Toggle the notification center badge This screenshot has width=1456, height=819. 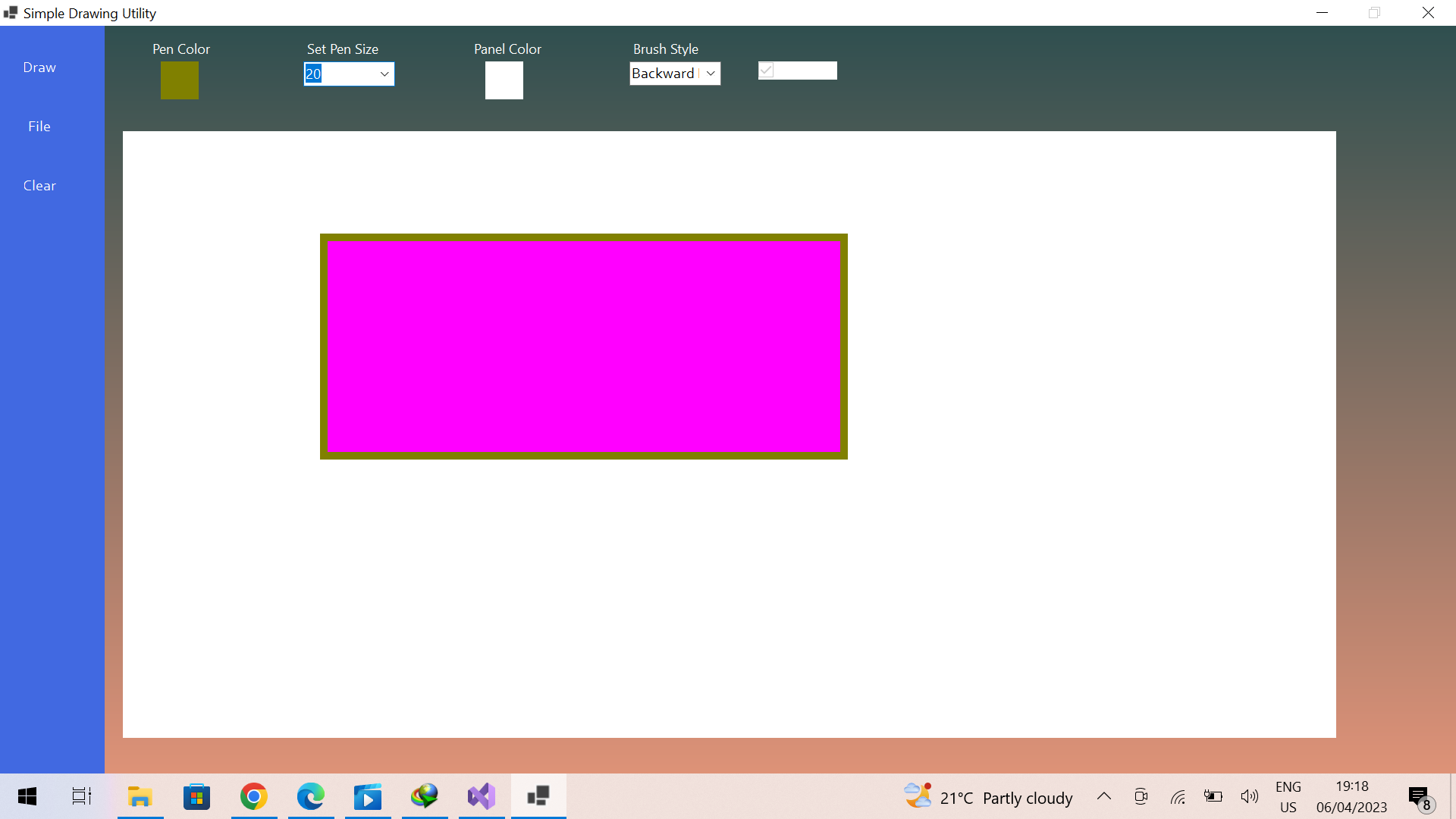(1419, 797)
